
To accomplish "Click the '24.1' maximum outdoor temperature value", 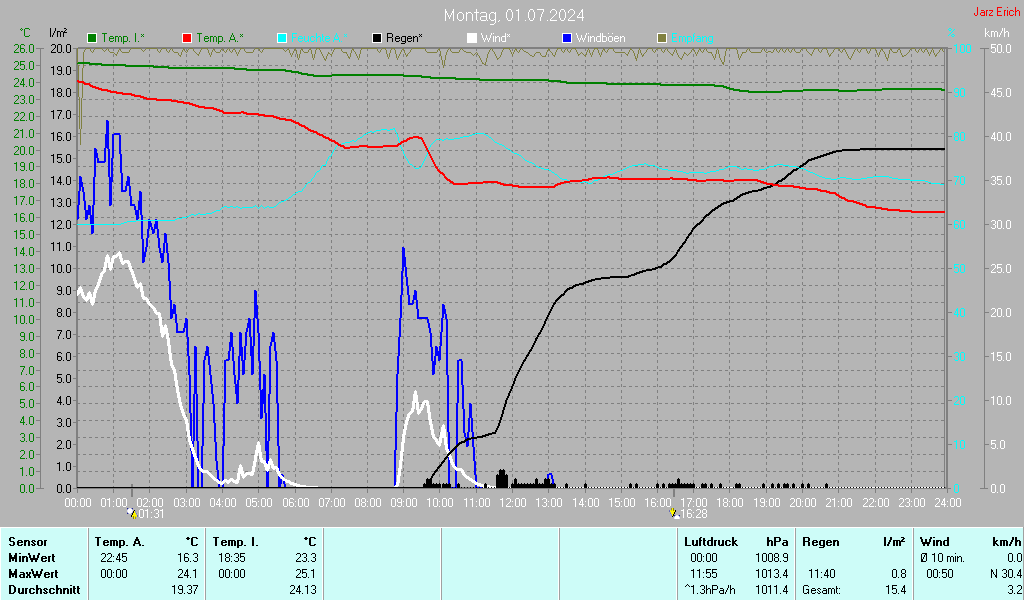I will 188,574.
